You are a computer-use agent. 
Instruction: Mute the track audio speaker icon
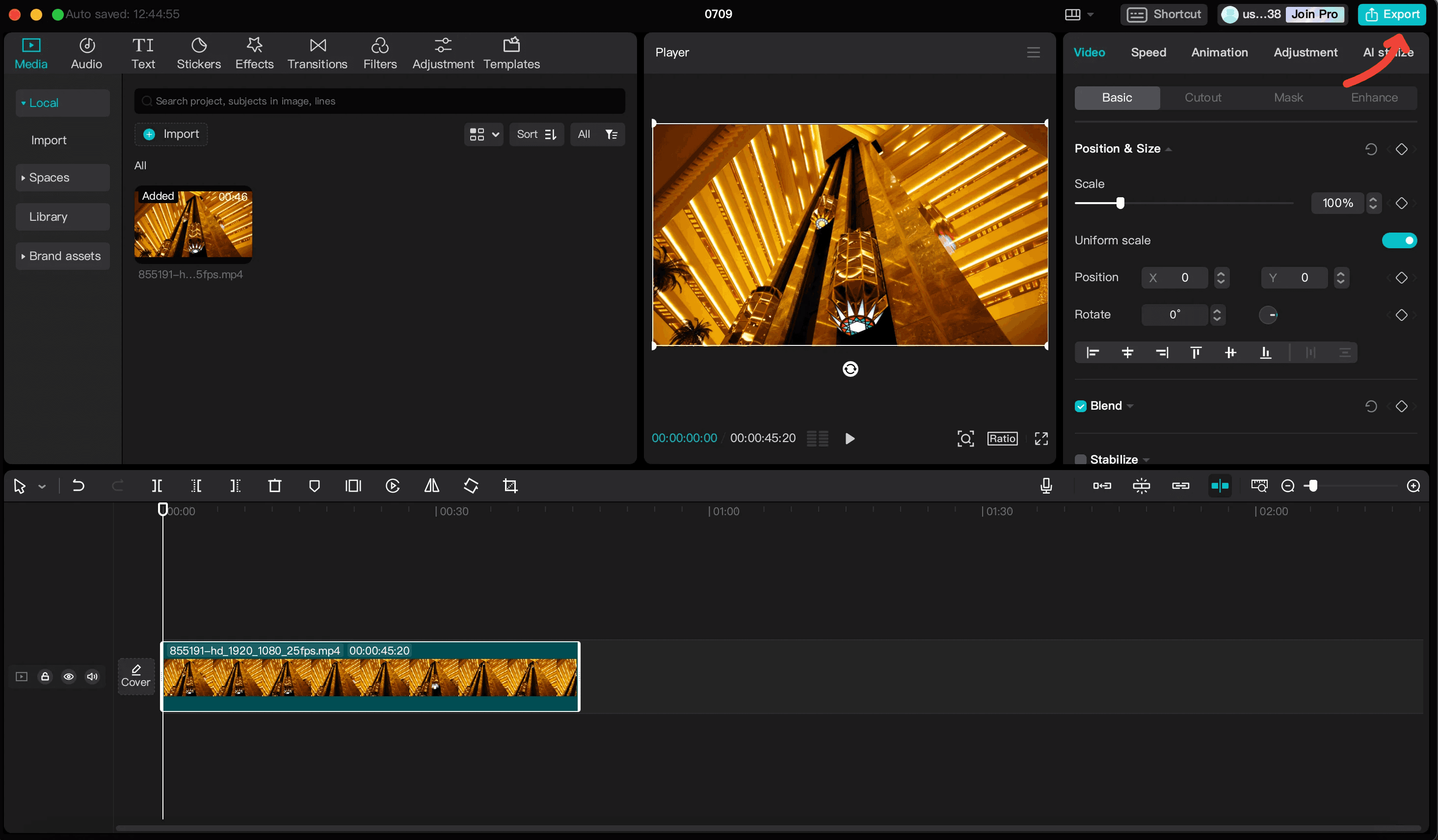[x=92, y=676]
